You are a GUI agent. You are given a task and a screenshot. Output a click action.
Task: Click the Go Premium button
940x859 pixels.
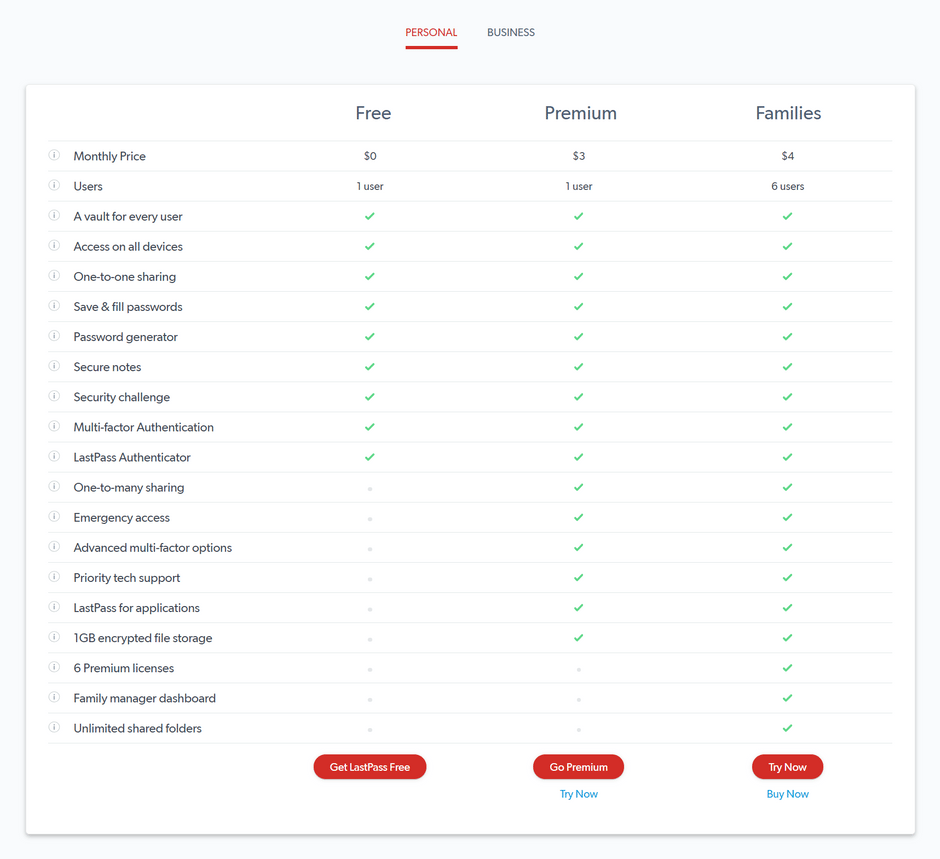(x=579, y=767)
